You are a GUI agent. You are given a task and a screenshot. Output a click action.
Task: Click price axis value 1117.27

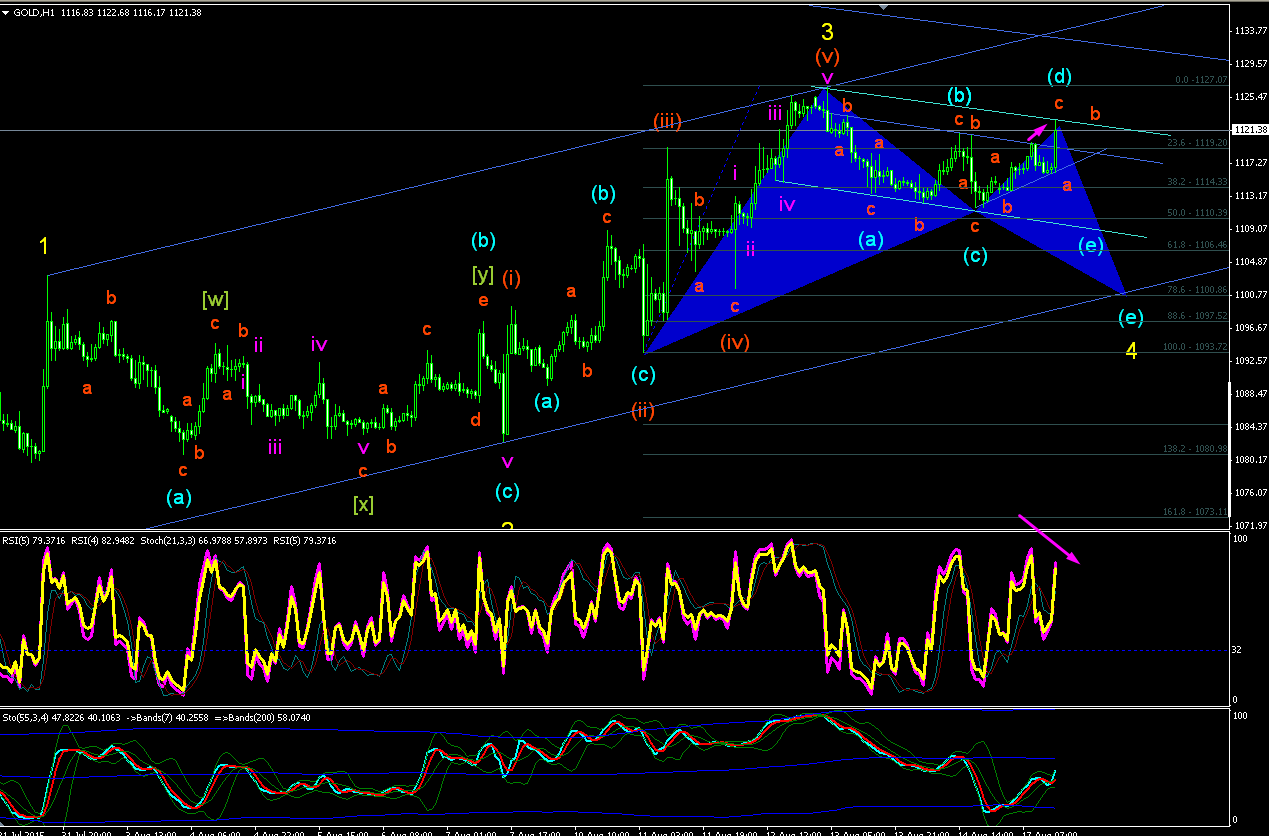click(x=1250, y=163)
